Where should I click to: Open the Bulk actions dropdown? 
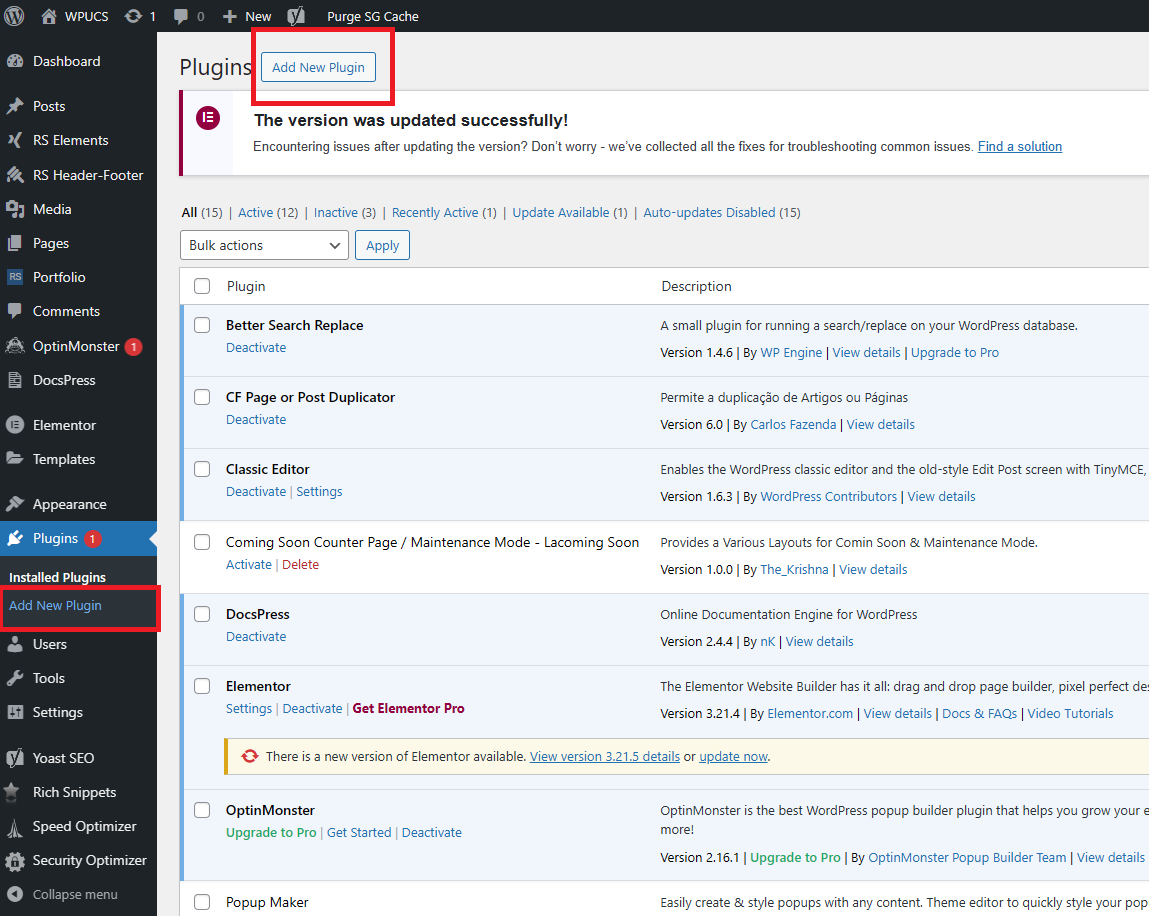[265, 245]
